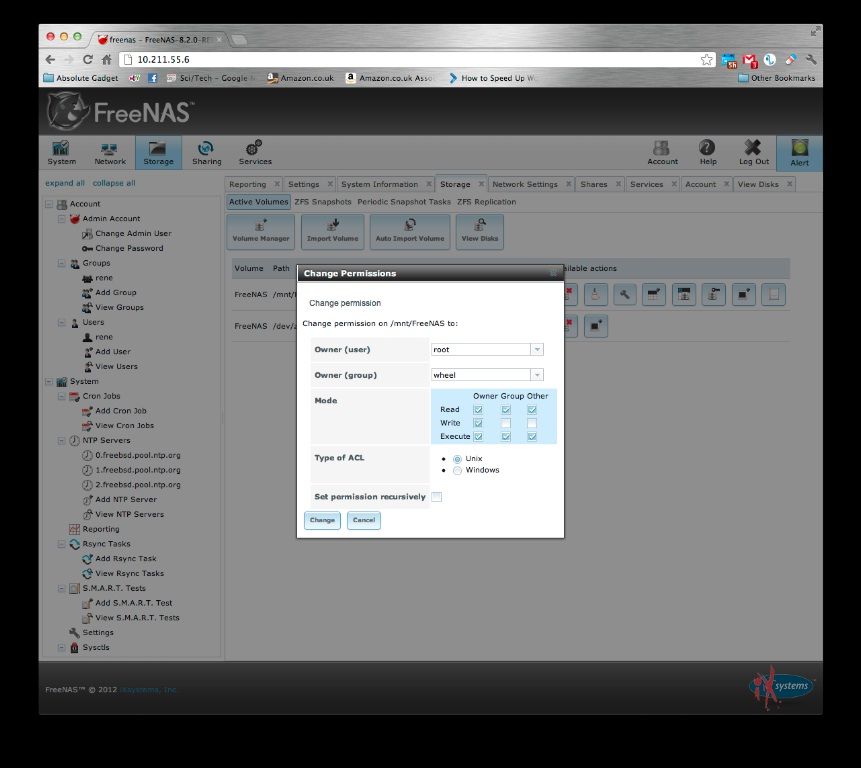Screen dimensions: 861x768
Task: Open Add User in the tree
Action: pos(113,351)
